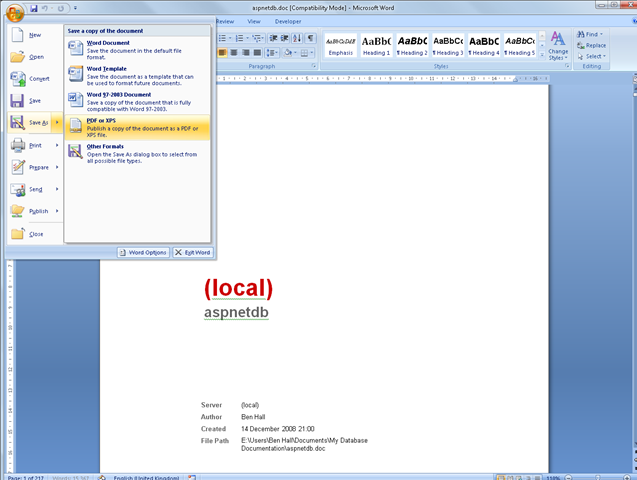The image size is (637, 480).
Task: Expand the Publish submenu arrow
Action: point(57,211)
